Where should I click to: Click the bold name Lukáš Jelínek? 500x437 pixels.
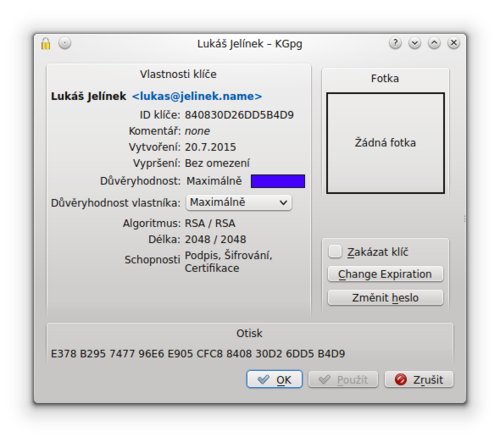coord(88,96)
